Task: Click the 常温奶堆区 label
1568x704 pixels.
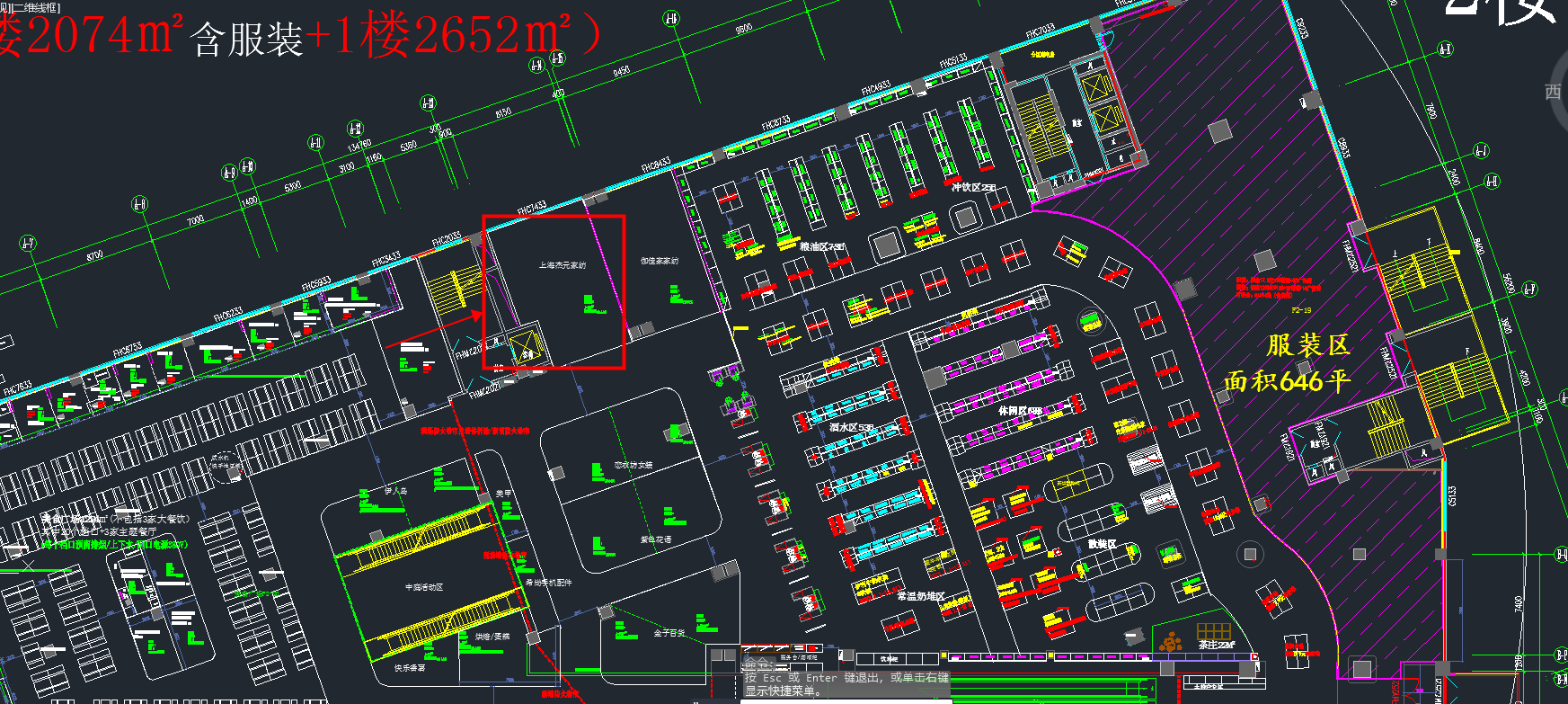Action: point(920,595)
